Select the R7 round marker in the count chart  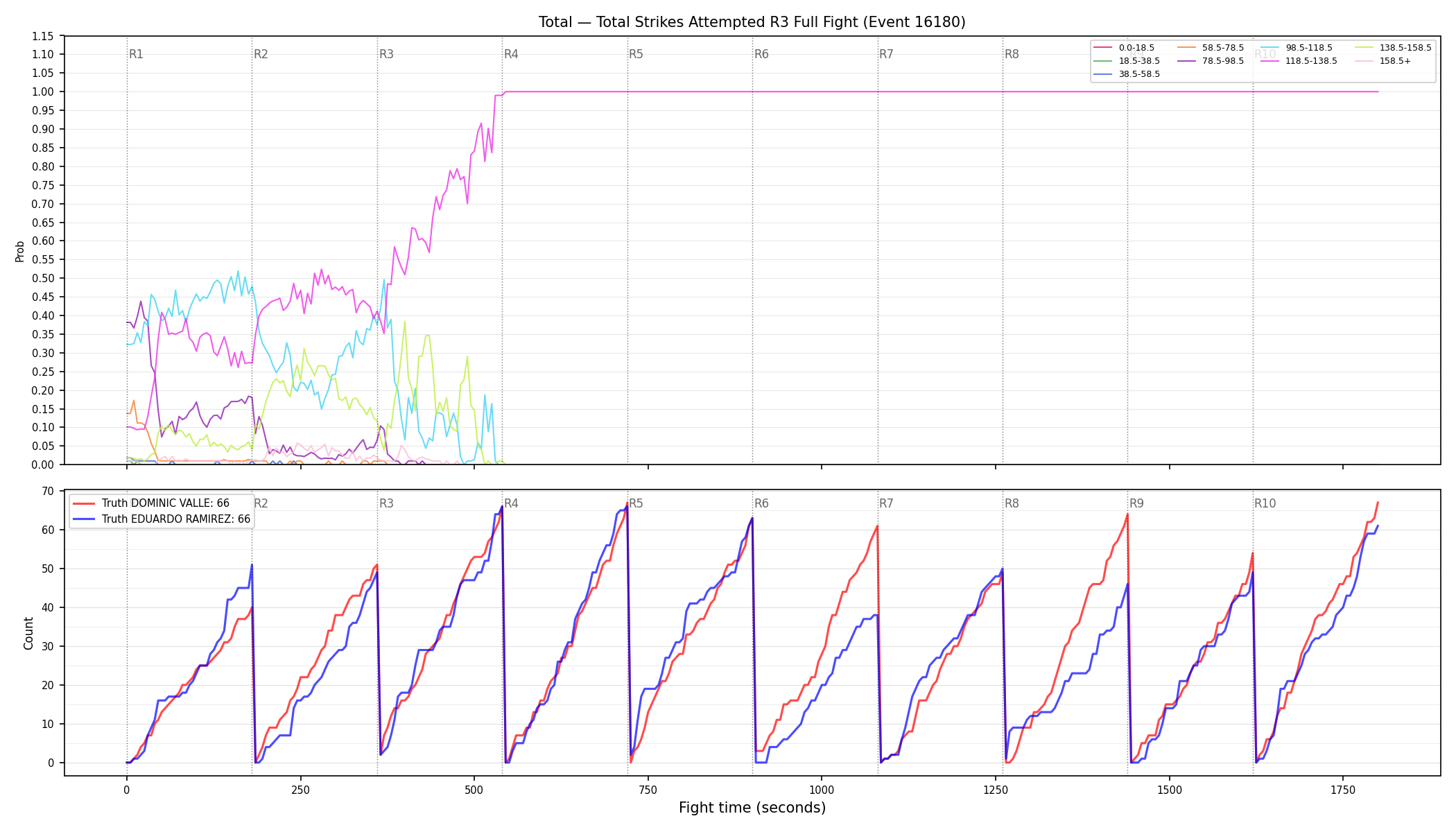(886, 503)
